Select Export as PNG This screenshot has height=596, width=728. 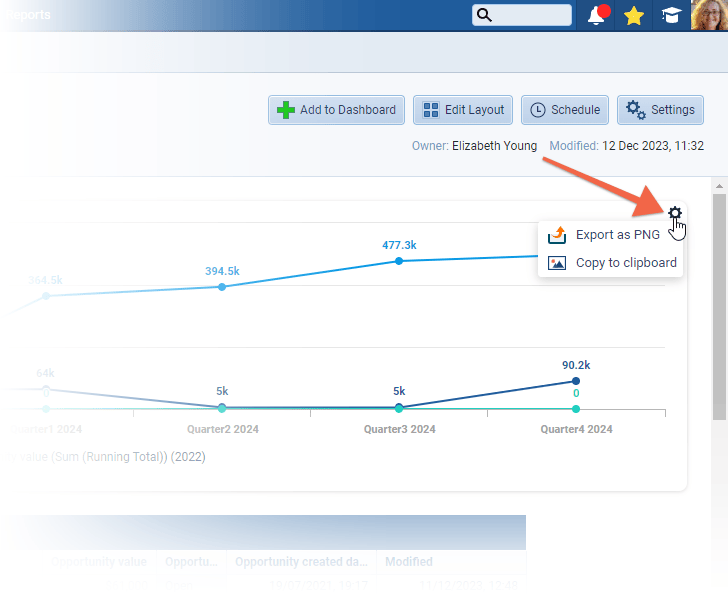click(x=617, y=236)
